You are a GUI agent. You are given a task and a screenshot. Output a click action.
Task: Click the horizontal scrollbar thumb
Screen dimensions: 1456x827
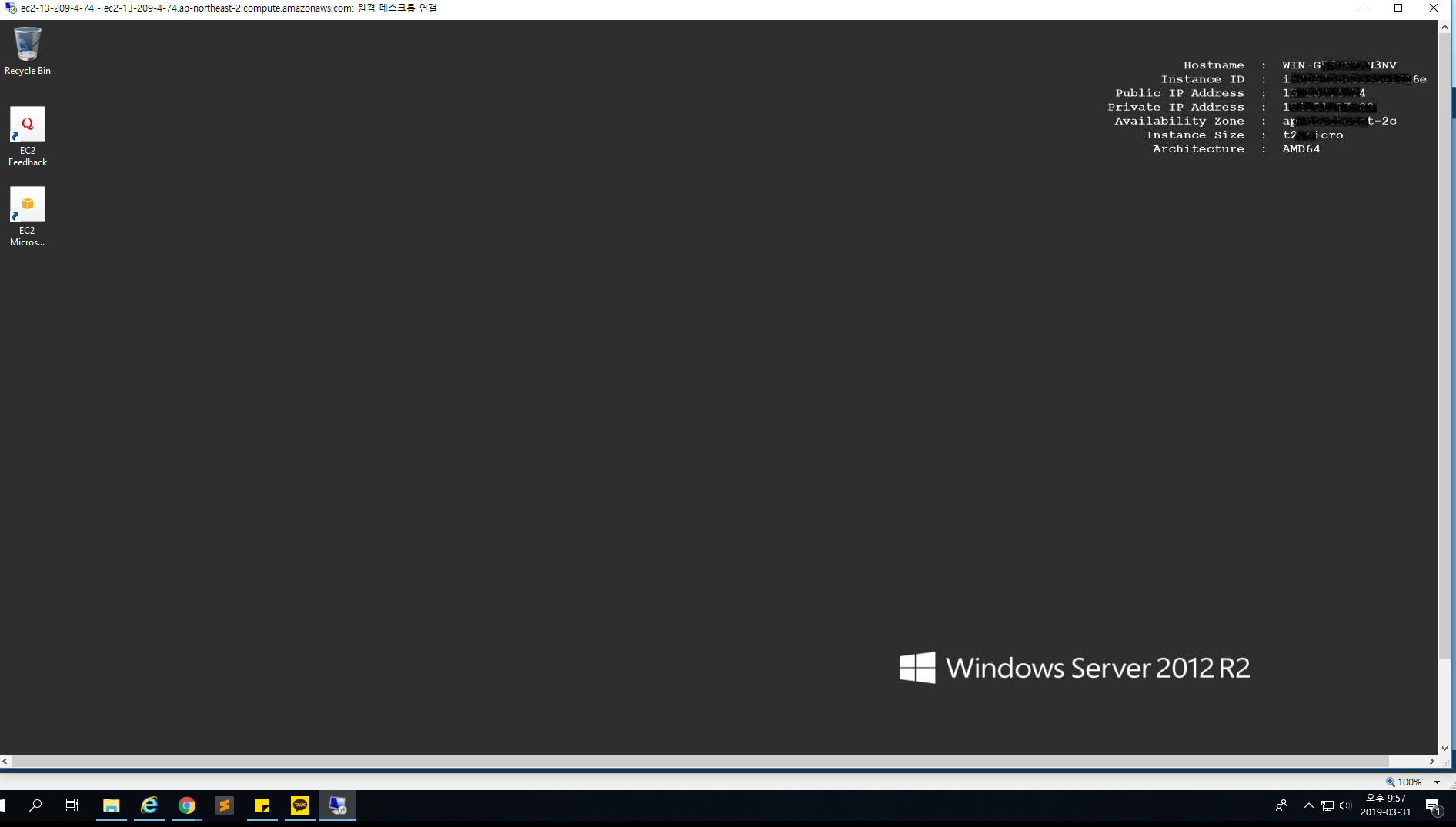pos(700,761)
